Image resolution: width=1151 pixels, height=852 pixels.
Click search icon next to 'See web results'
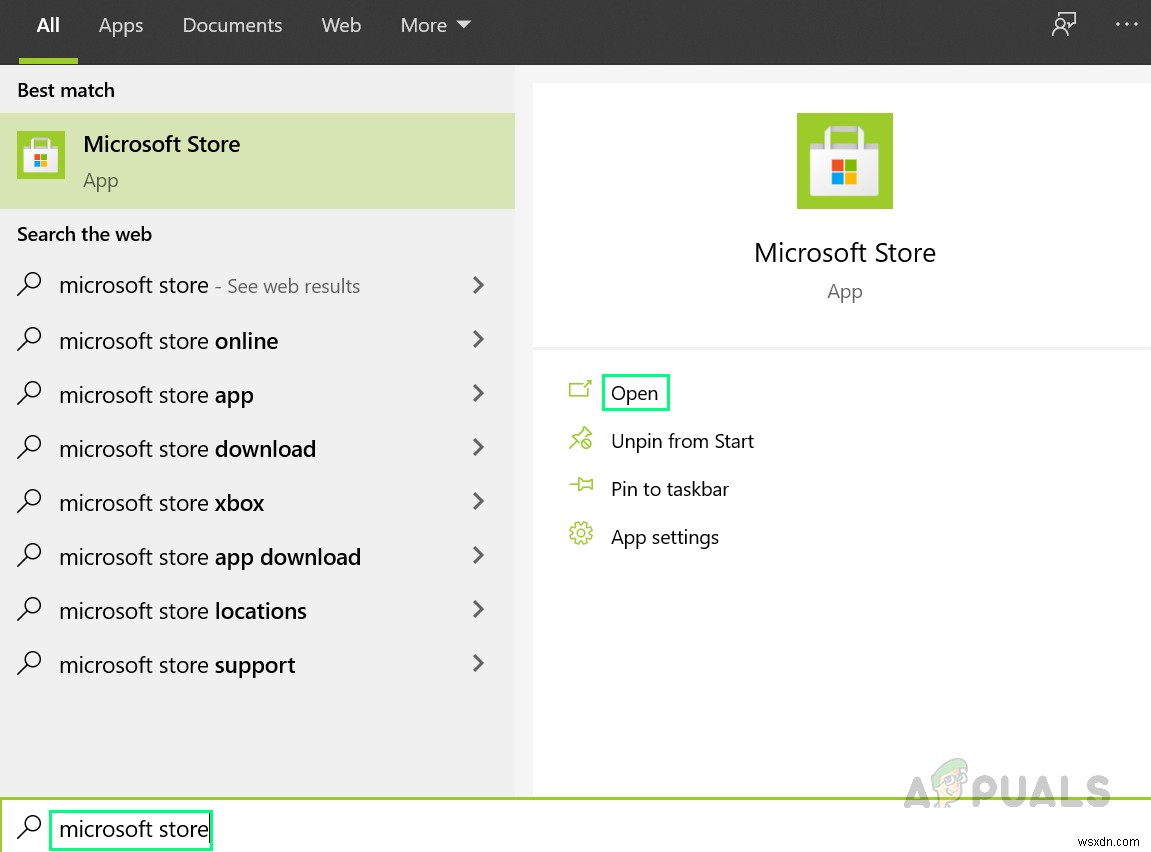pyautogui.click(x=29, y=284)
